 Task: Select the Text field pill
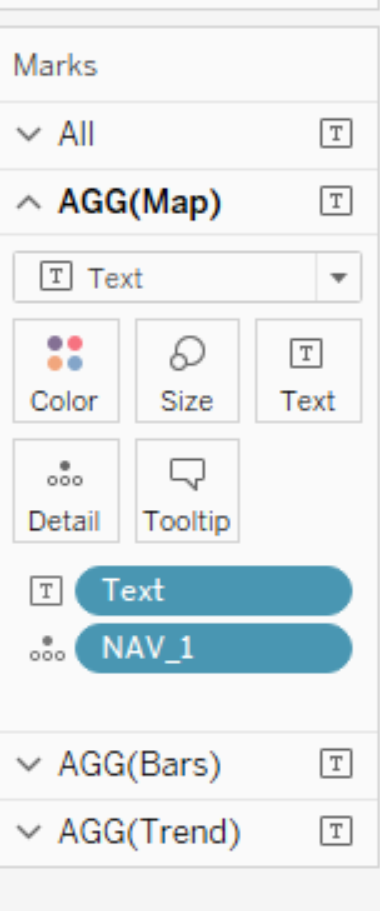click(214, 591)
